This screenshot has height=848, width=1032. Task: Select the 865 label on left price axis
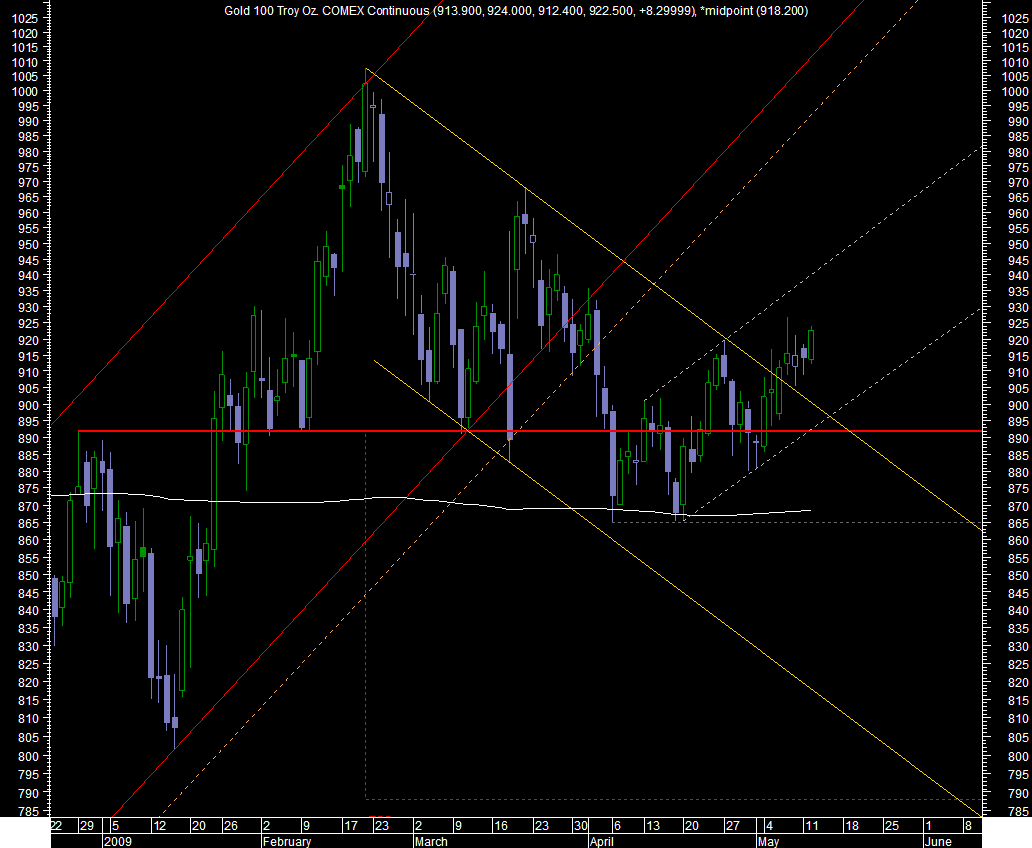click(28, 523)
